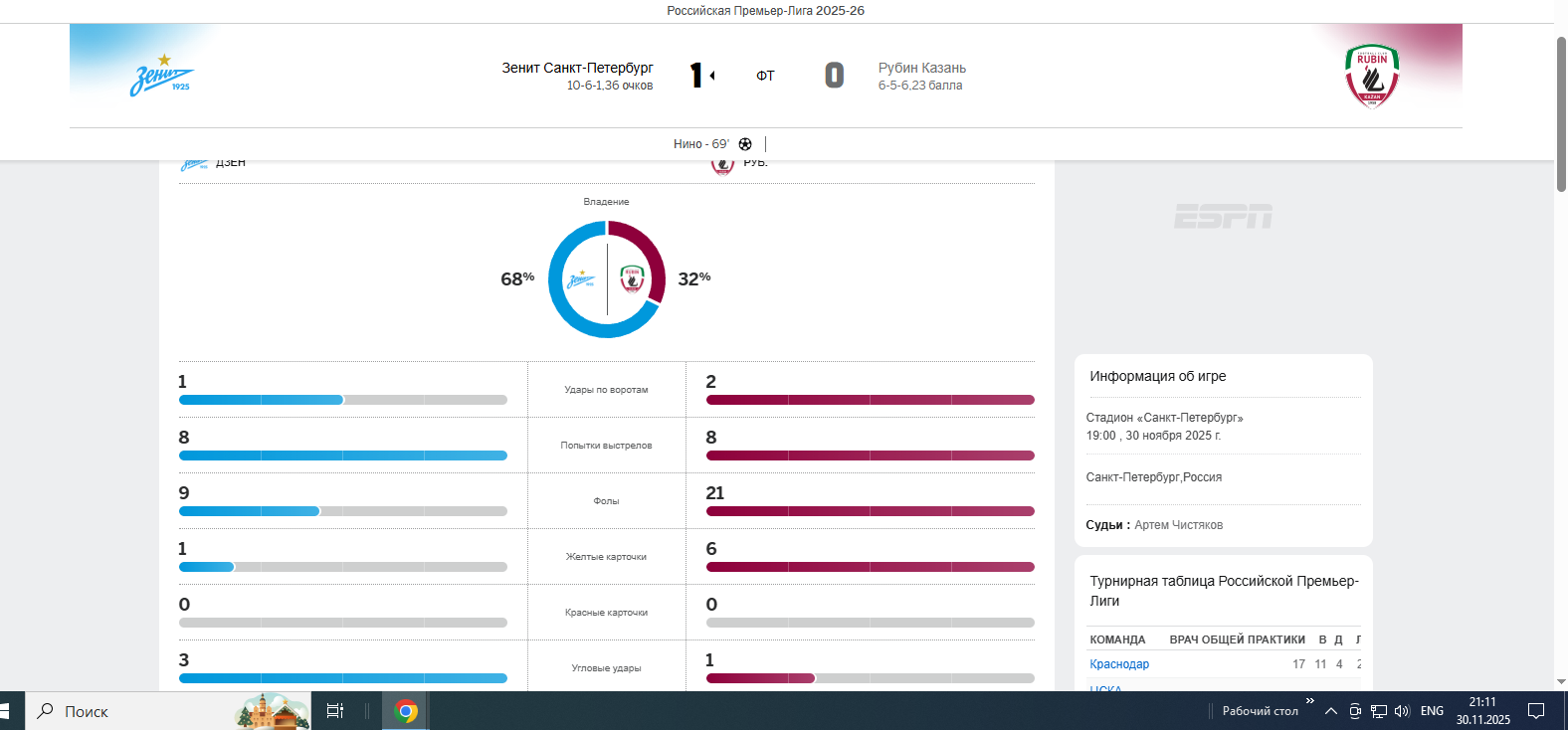Expand hidden system tray icons chevron

1330,711
